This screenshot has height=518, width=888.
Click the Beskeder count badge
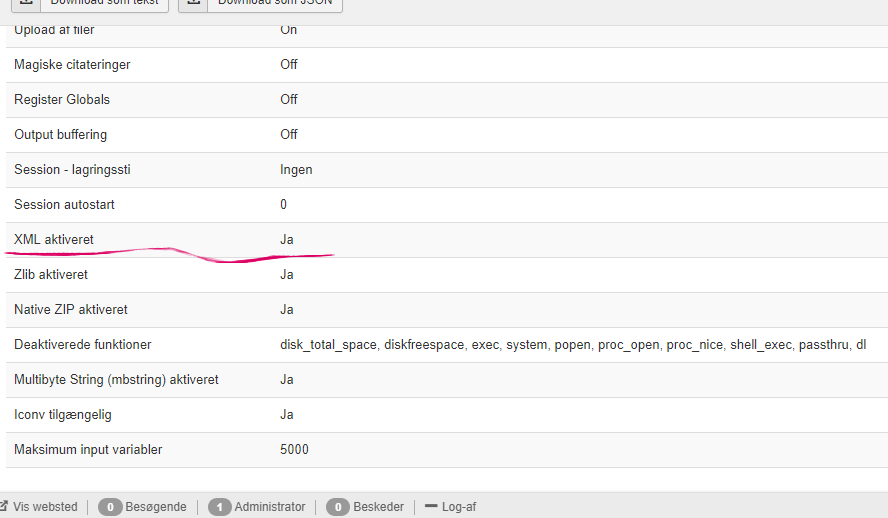[x=338, y=507]
